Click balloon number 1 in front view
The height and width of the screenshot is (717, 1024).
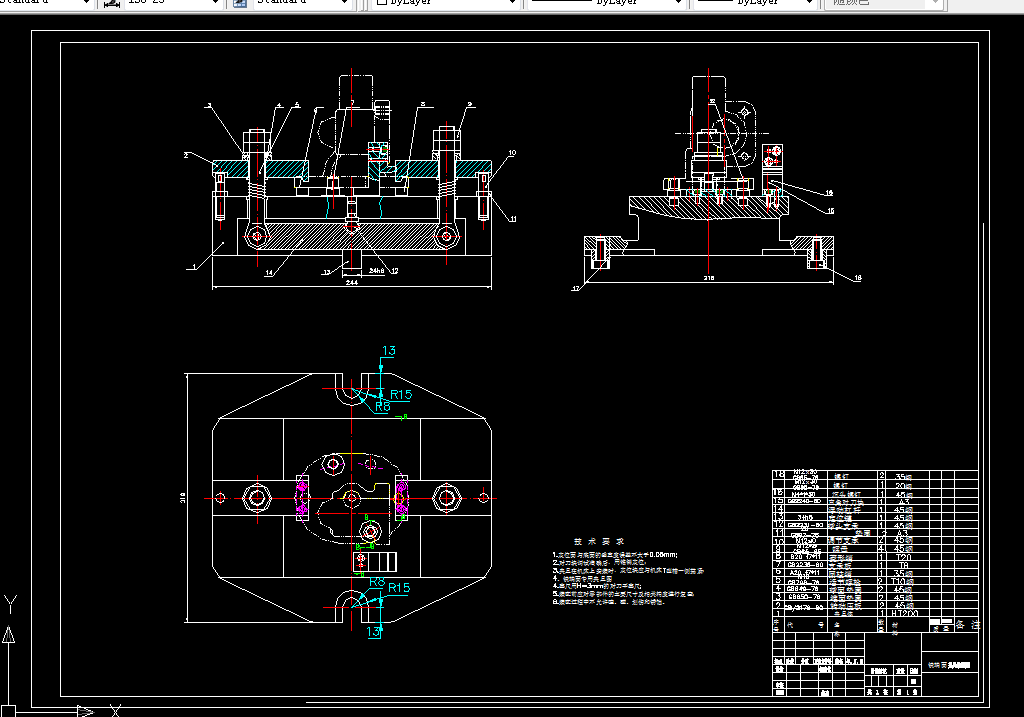pyautogui.click(x=193, y=266)
